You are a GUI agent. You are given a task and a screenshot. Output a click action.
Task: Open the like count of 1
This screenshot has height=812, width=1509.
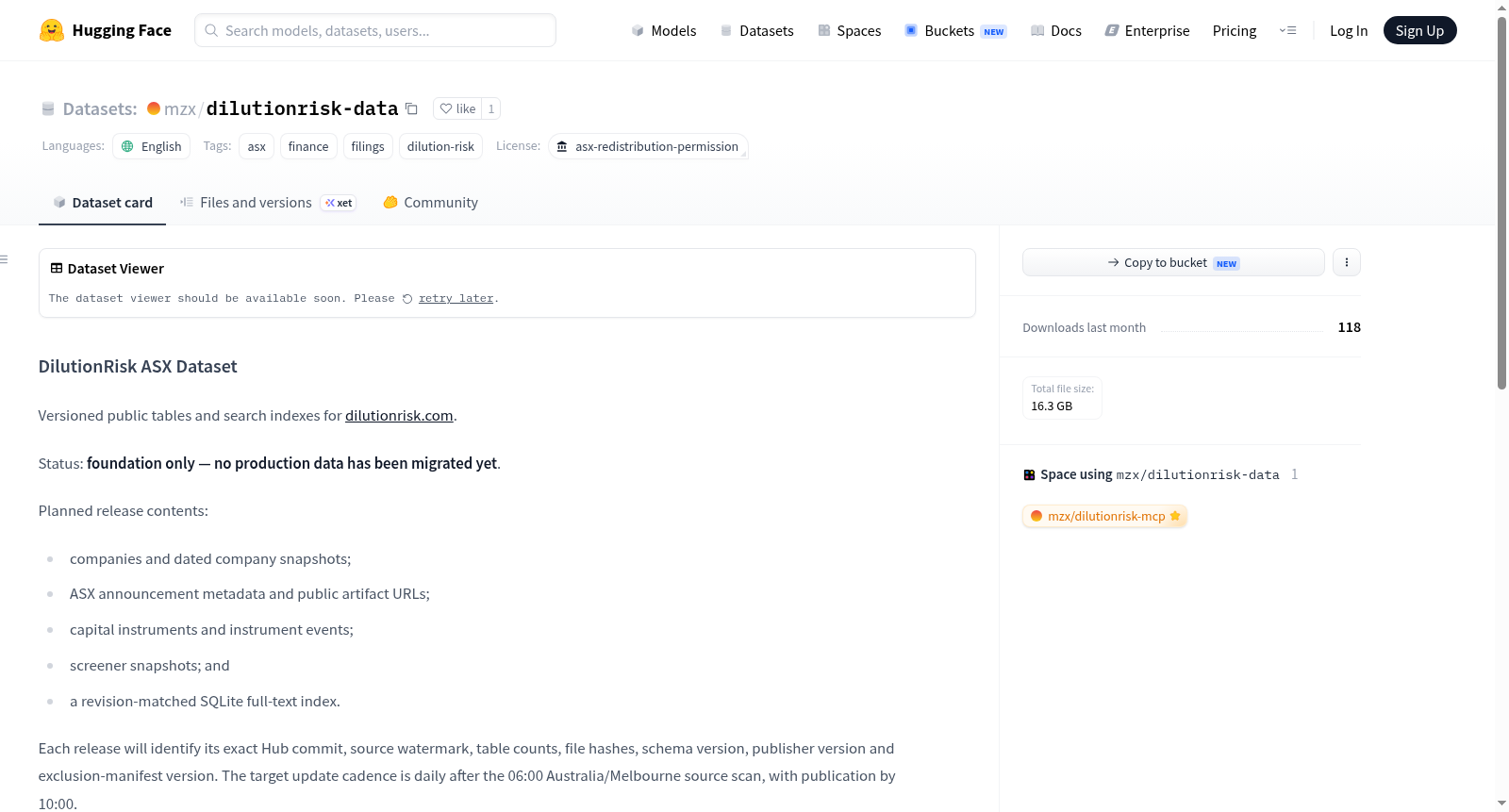coord(490,108)
